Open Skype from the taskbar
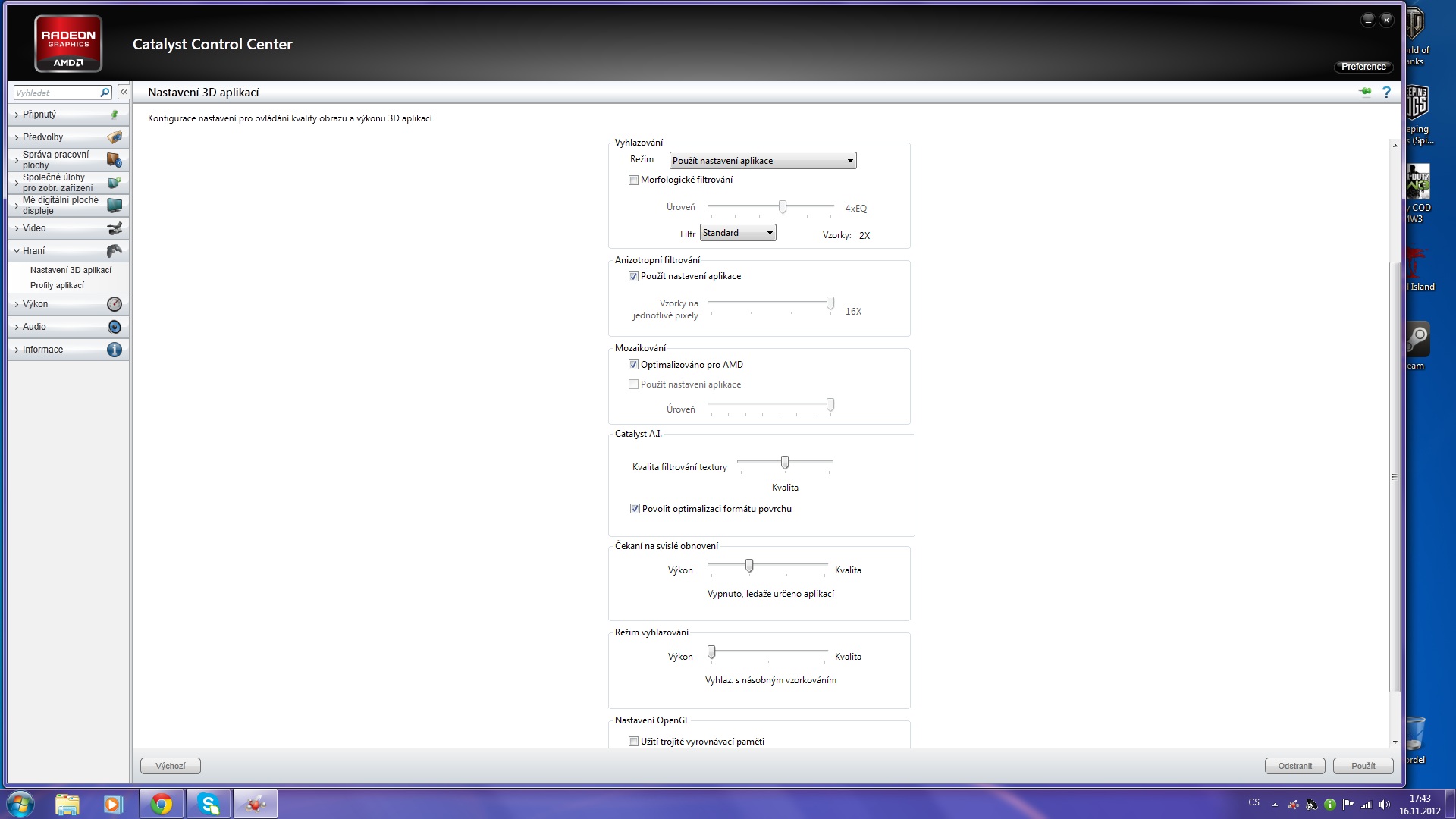 click(x=209, y=804)
